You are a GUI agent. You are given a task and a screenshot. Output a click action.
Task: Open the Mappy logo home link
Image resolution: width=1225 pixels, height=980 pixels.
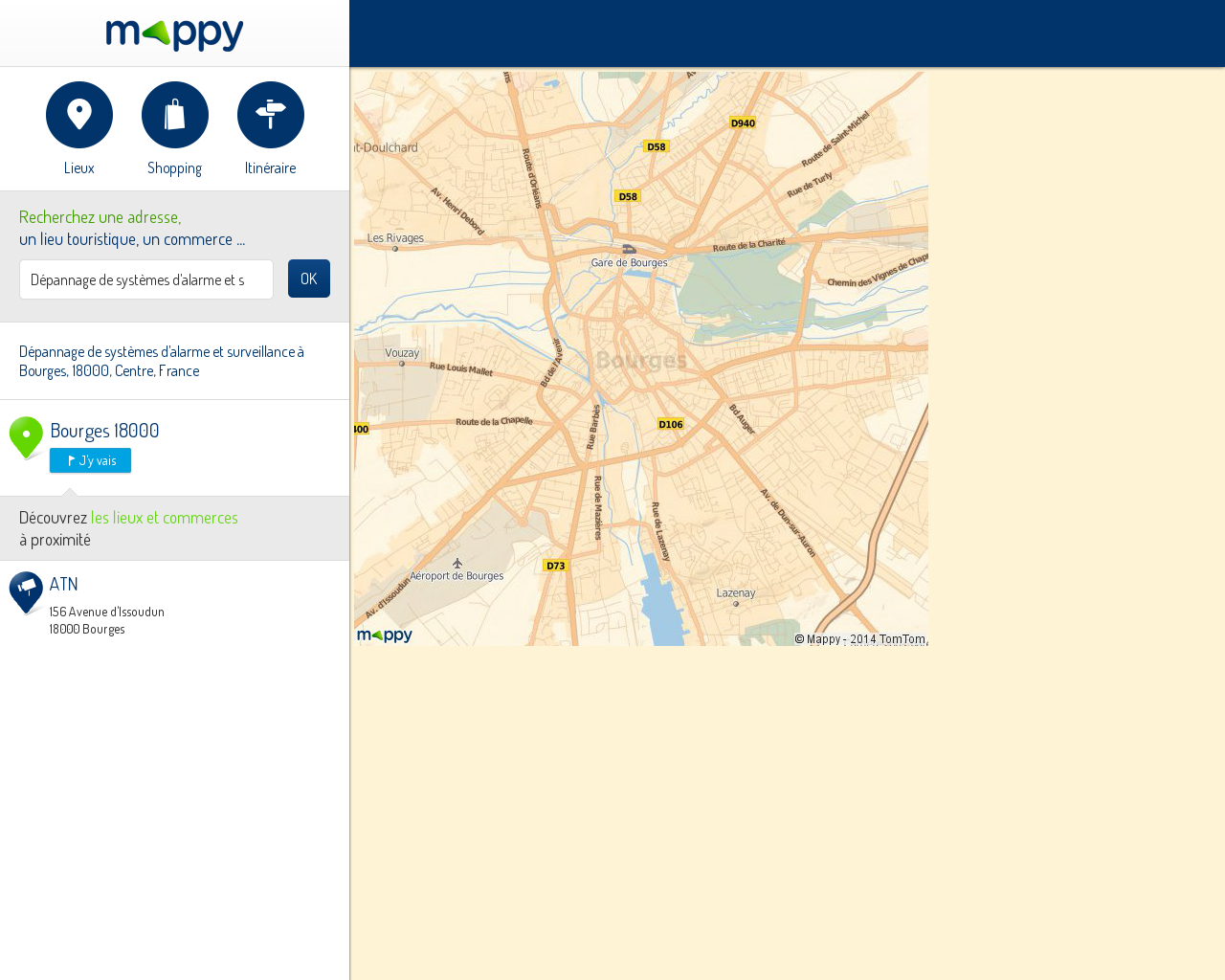pyautogui.click(x=174, y=34)
